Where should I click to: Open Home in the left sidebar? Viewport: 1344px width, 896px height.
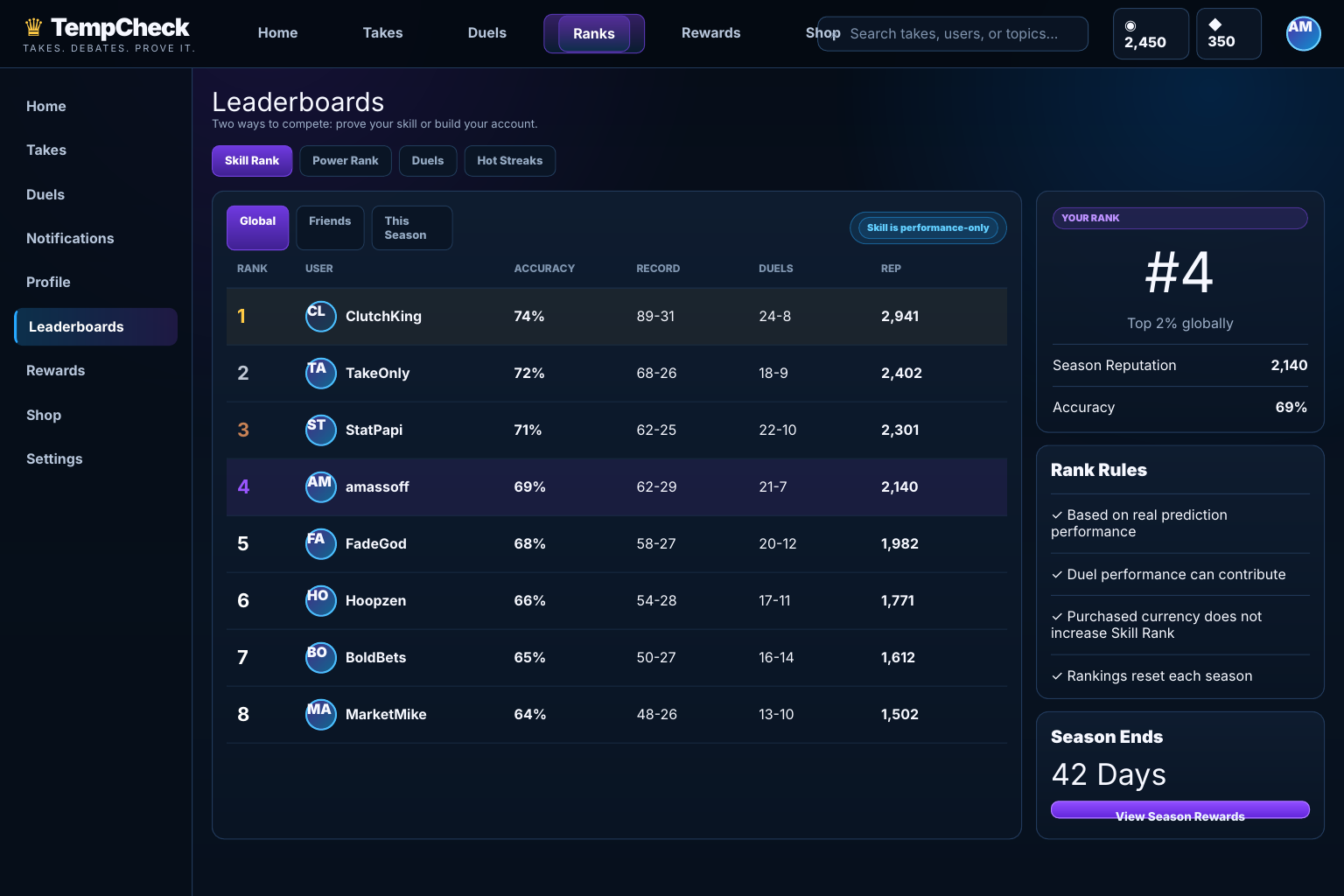96,106
